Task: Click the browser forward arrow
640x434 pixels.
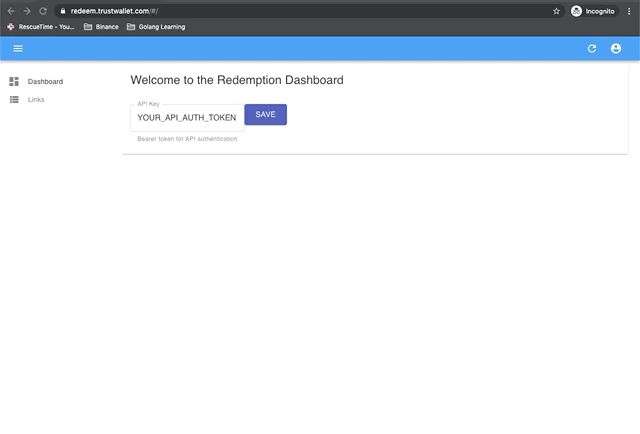Action: click(27, 11)
